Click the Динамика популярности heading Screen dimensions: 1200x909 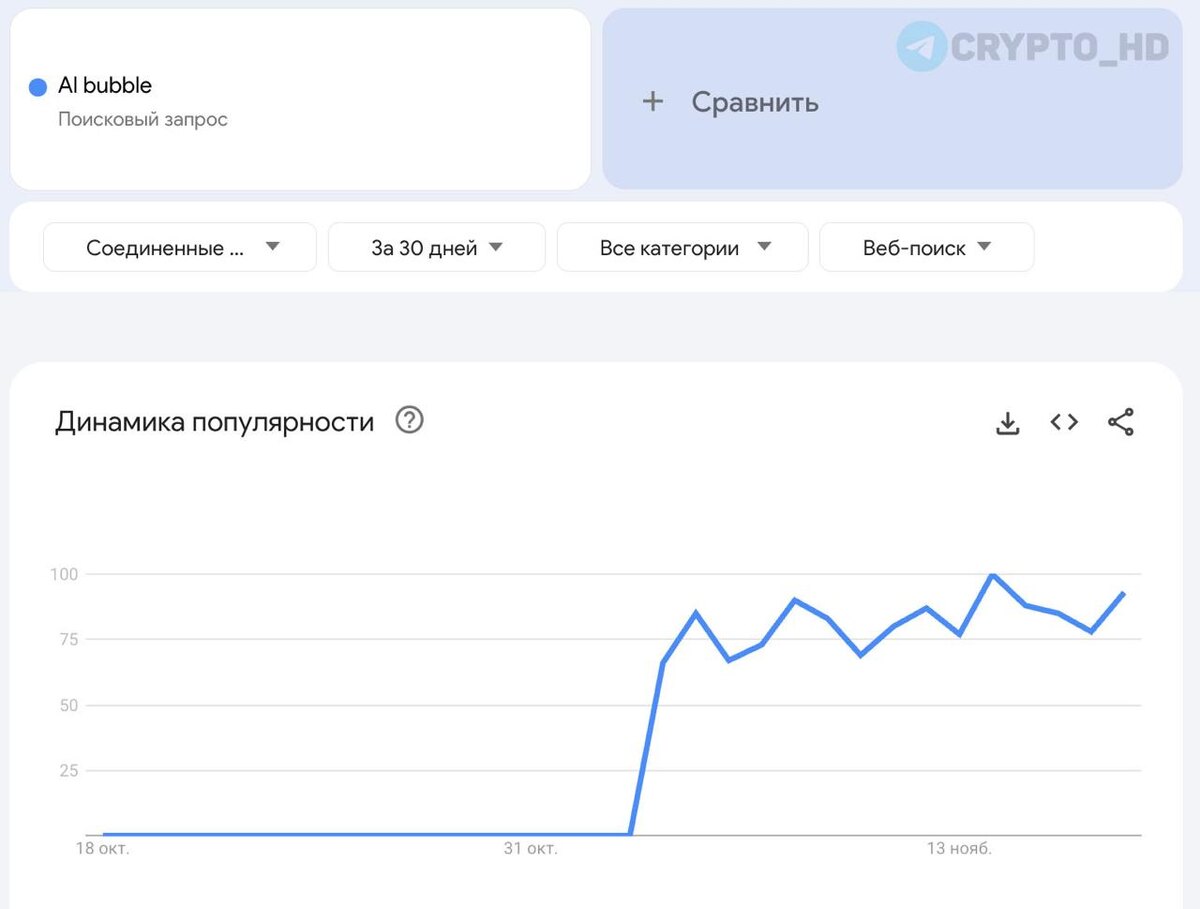tap(215, 422)
